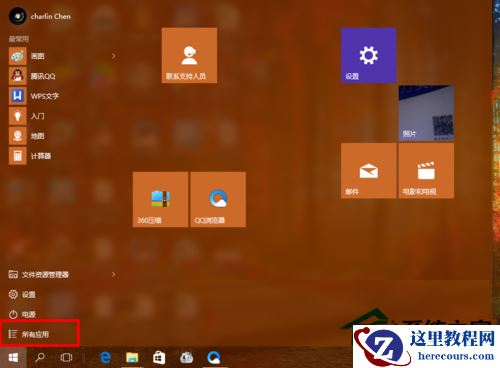Image resolution: width=500 pixels, height=368 pixels.
Task: Open taskbar Search magnifier
Action: pos(40,358)
